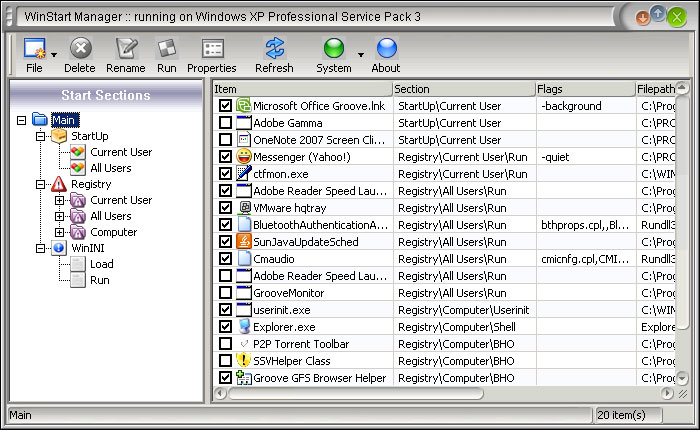Enable the Adobe Gamma checkbox
The height and width of the screenshot is (430, 700).
225,122
